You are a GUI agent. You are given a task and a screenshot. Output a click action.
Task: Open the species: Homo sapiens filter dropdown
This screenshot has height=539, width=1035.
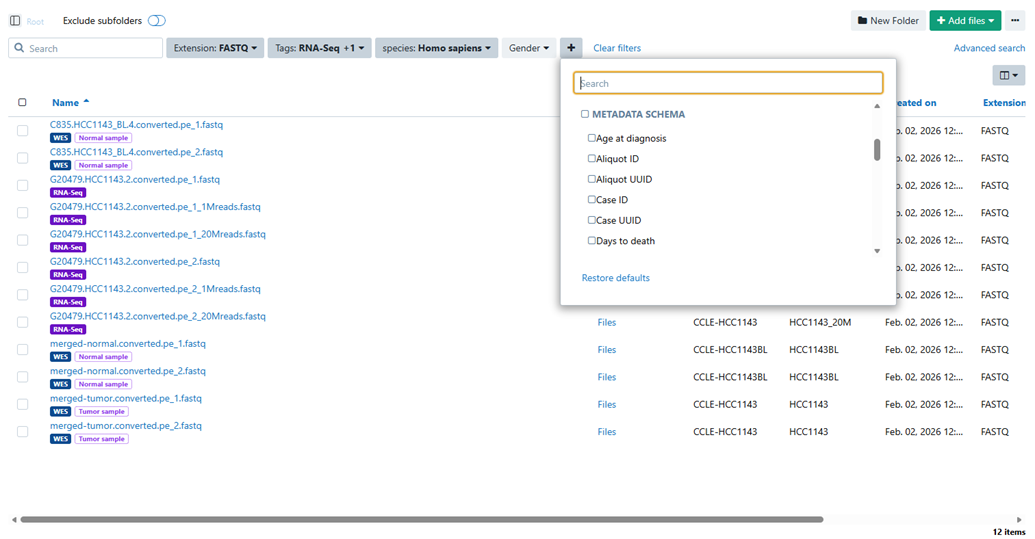436,48
